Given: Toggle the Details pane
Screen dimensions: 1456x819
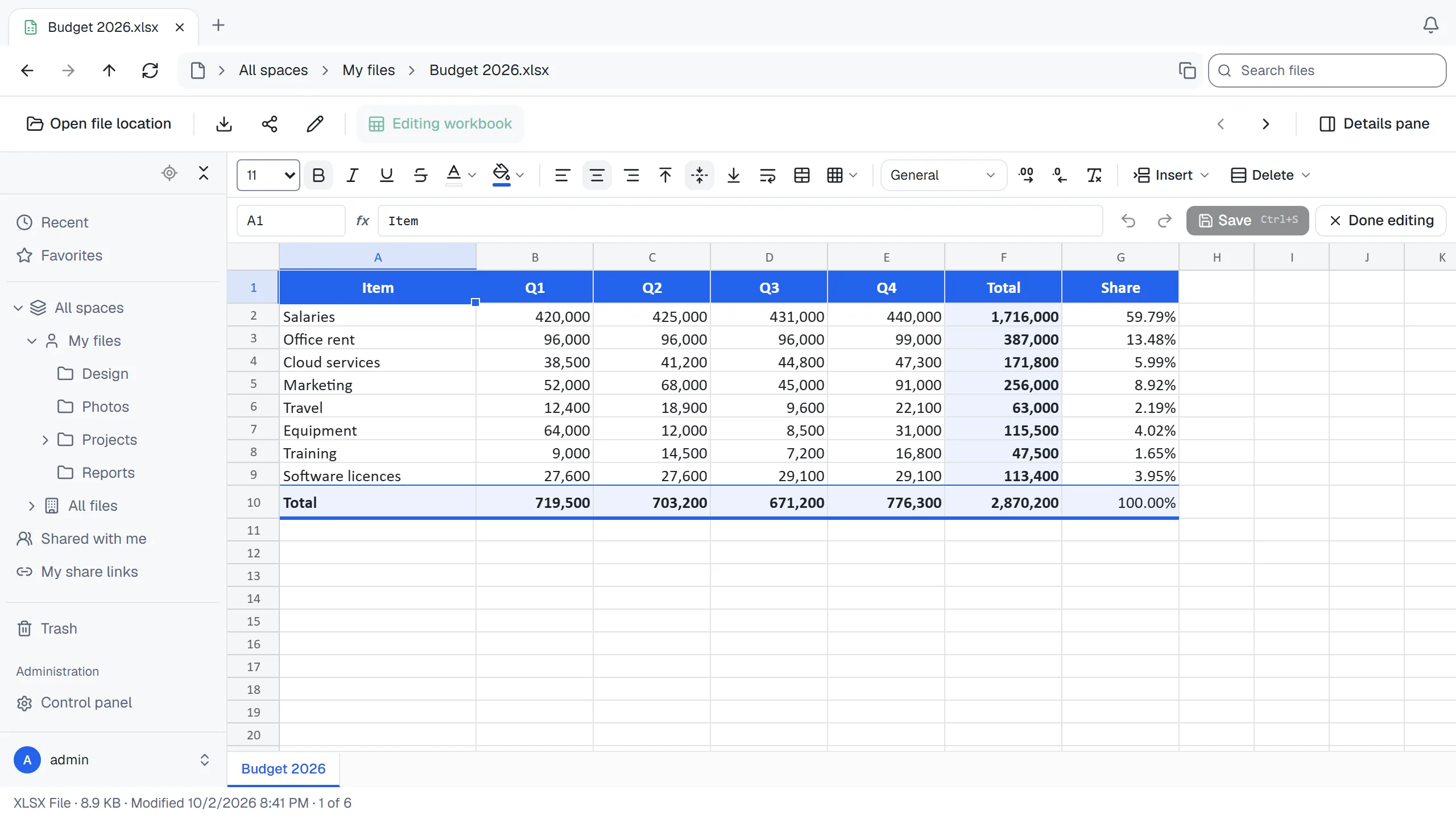Looking at the screenshot, I should tap(1374, 124).
